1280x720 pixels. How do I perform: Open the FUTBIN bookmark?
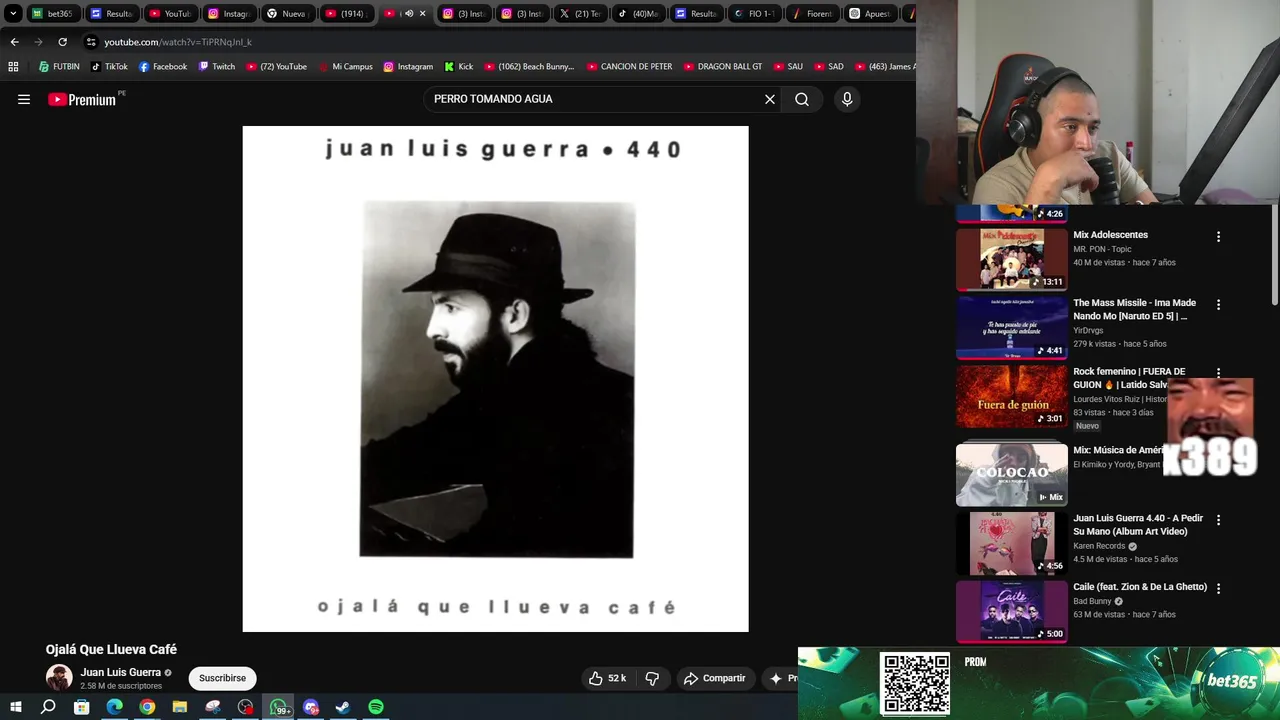pos(60,67)
